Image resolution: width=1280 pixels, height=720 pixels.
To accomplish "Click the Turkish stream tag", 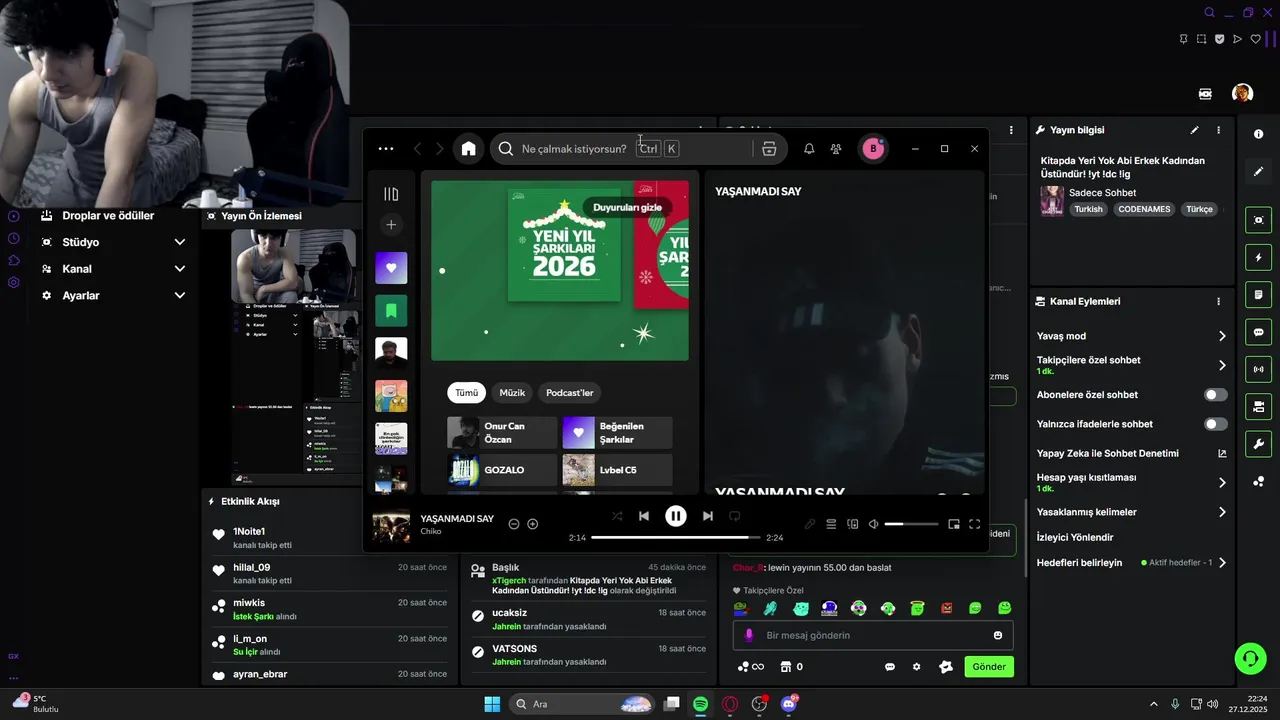I will tap(1088, 210).
